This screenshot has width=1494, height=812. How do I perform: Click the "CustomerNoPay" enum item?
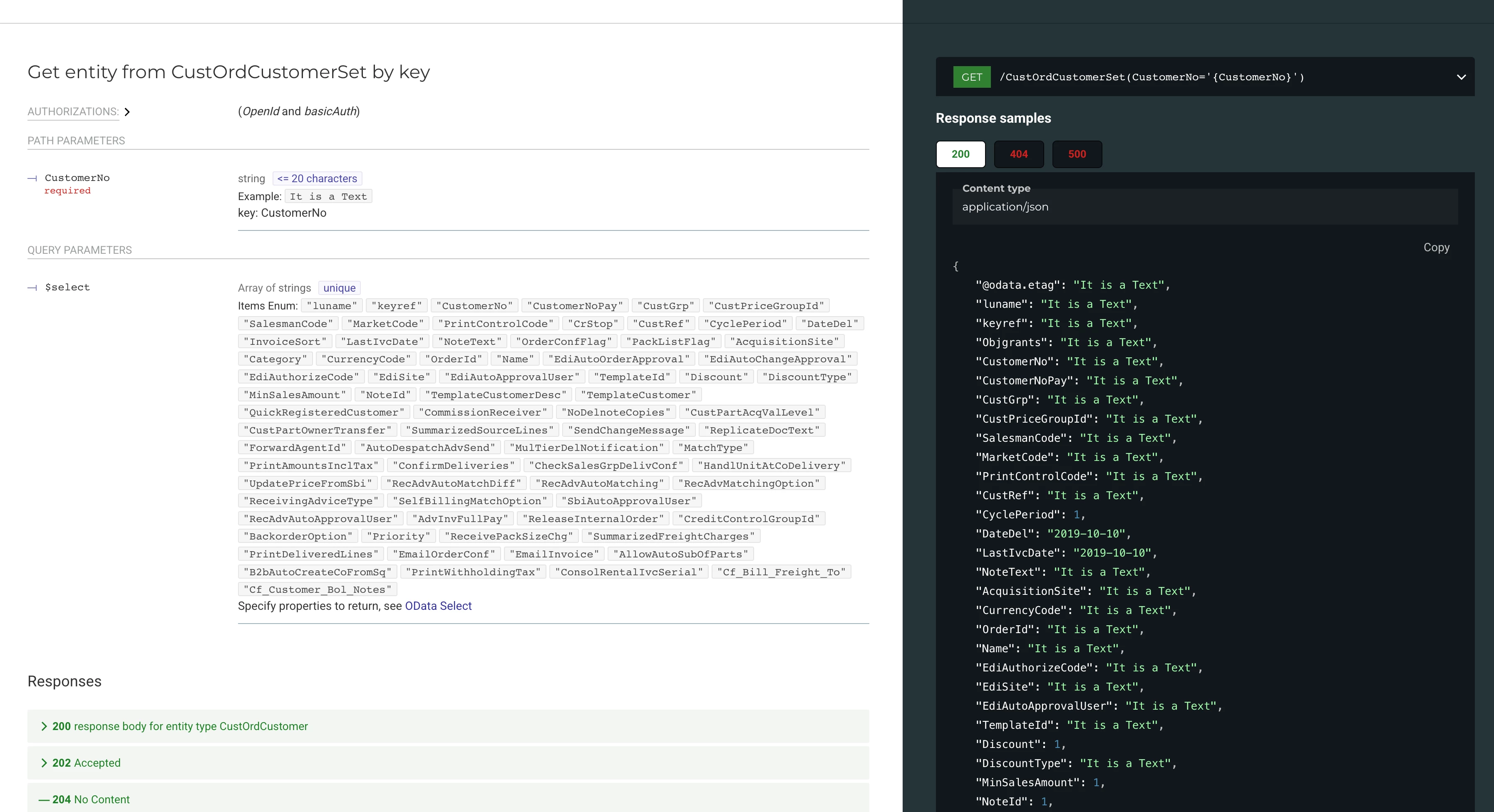pos(575,306)
